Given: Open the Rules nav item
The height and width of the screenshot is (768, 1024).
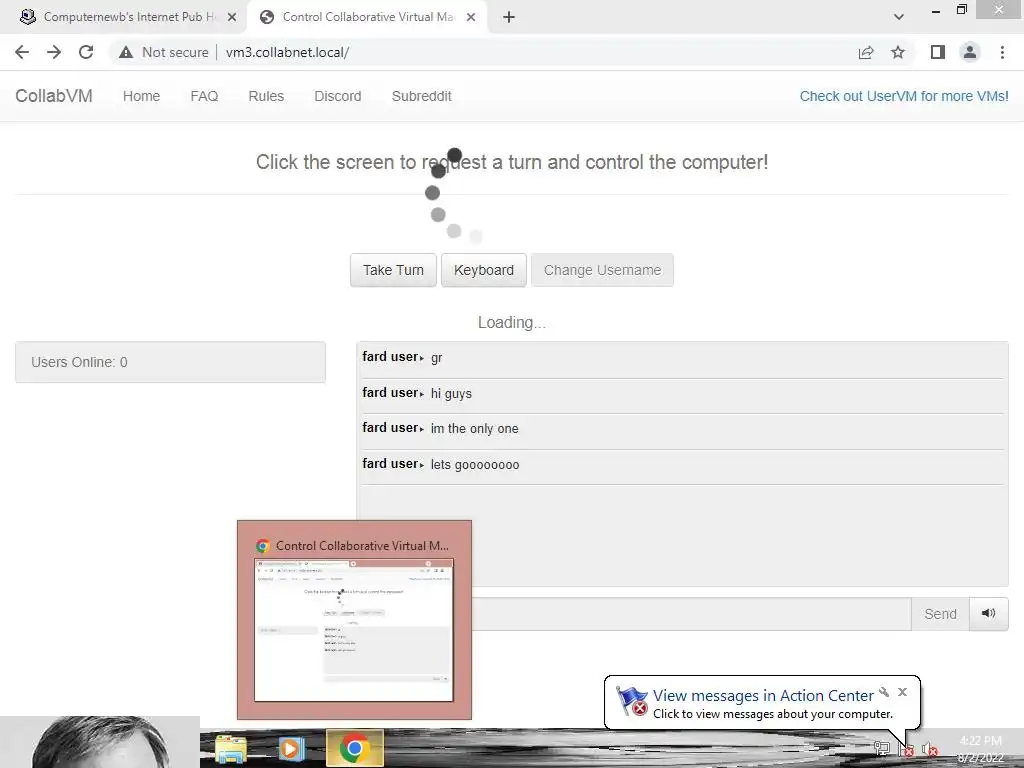Looking at the screenshot, I should click(x=266, y=96).
